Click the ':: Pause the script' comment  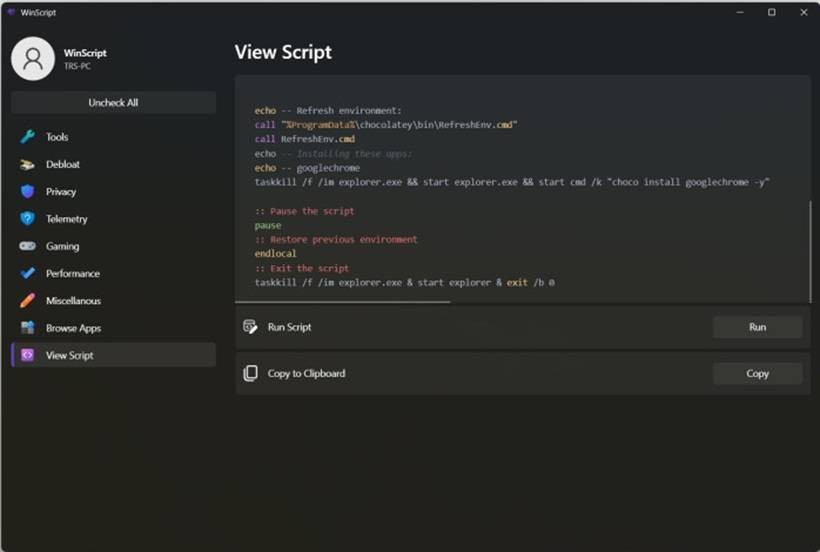[304, 211]
